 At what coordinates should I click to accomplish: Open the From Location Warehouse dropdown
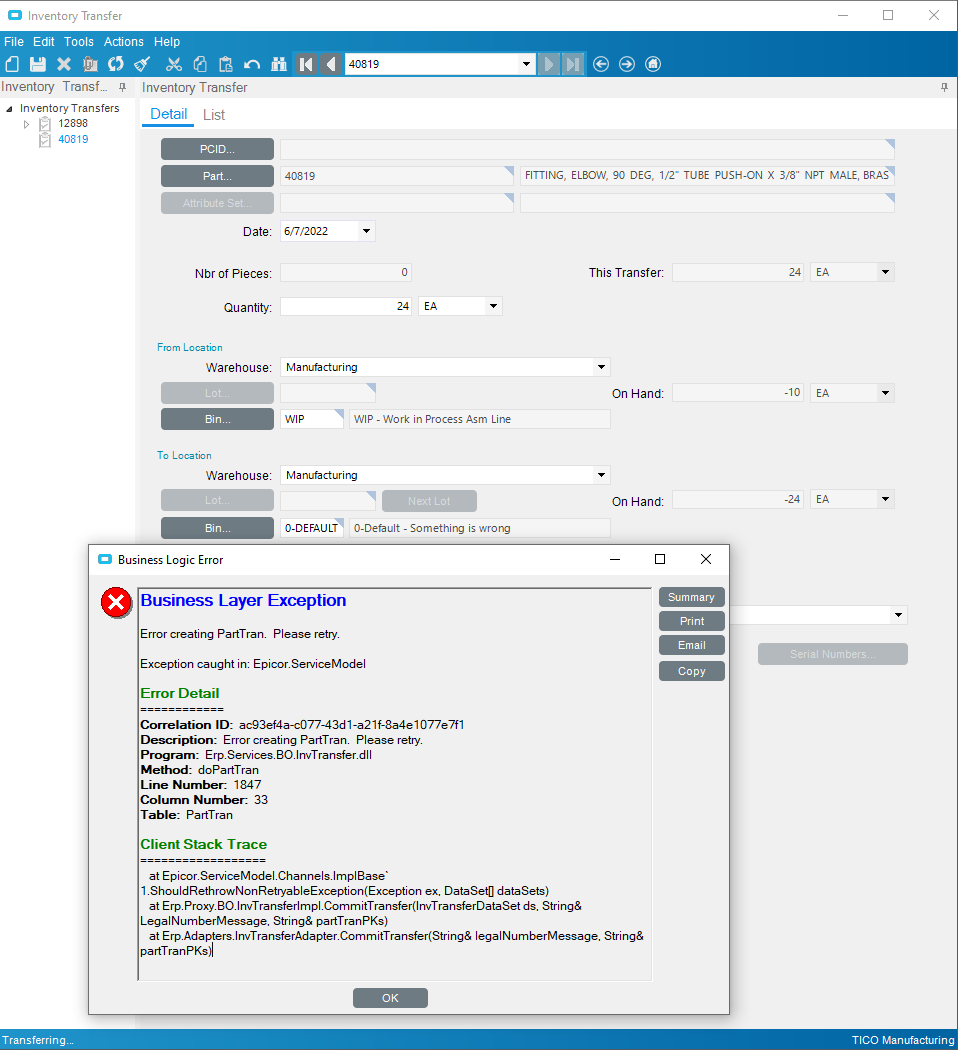tap(601, 367)
